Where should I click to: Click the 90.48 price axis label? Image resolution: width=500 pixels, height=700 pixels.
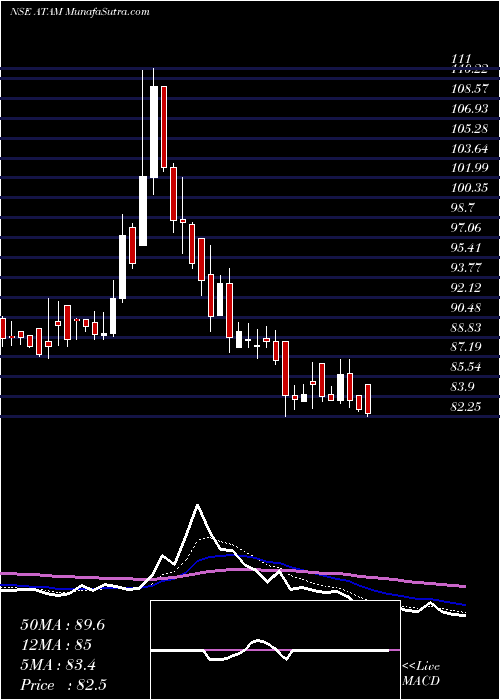coord(467,308)
